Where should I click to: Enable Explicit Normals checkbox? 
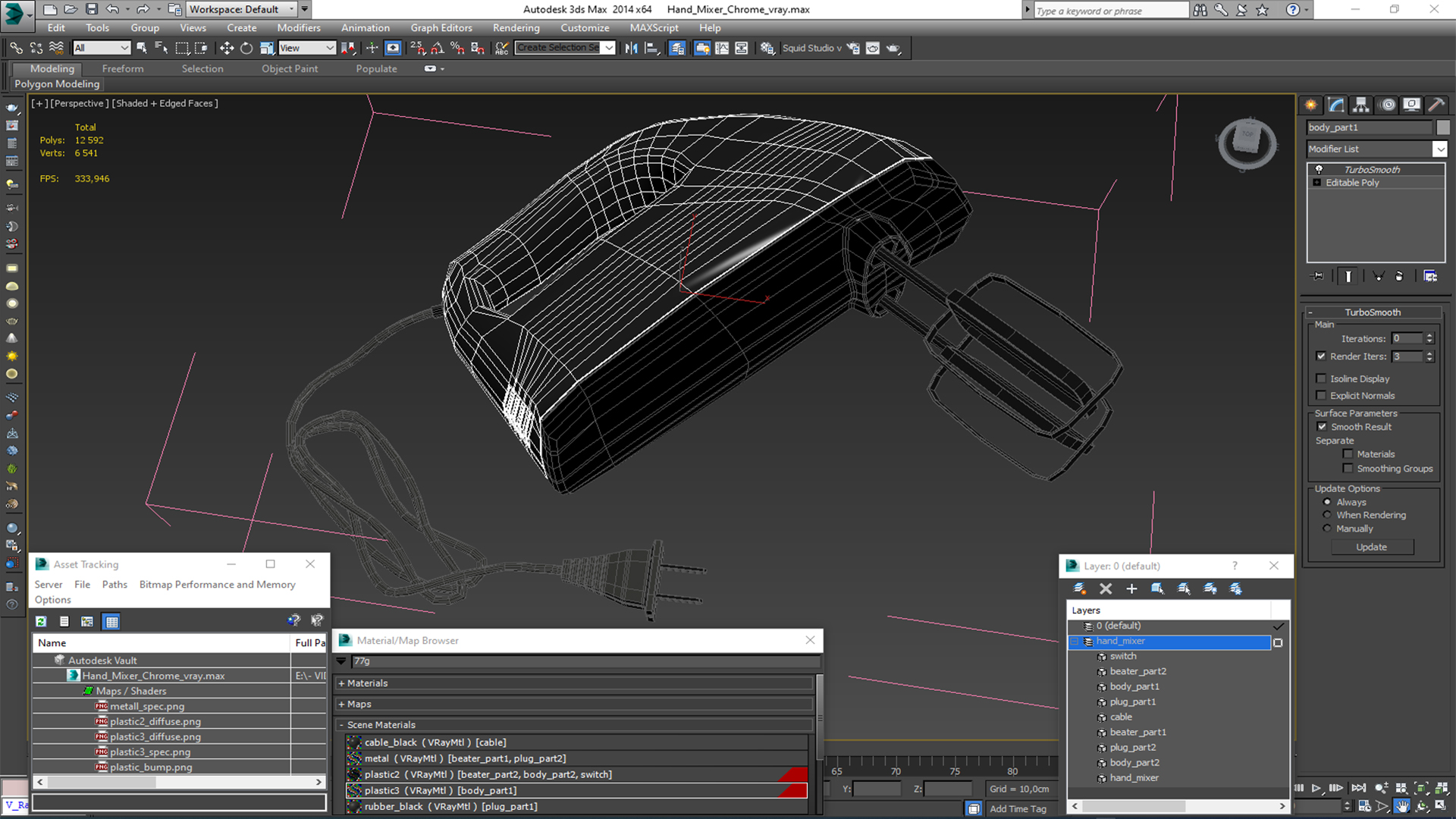tap(1321, 395)
